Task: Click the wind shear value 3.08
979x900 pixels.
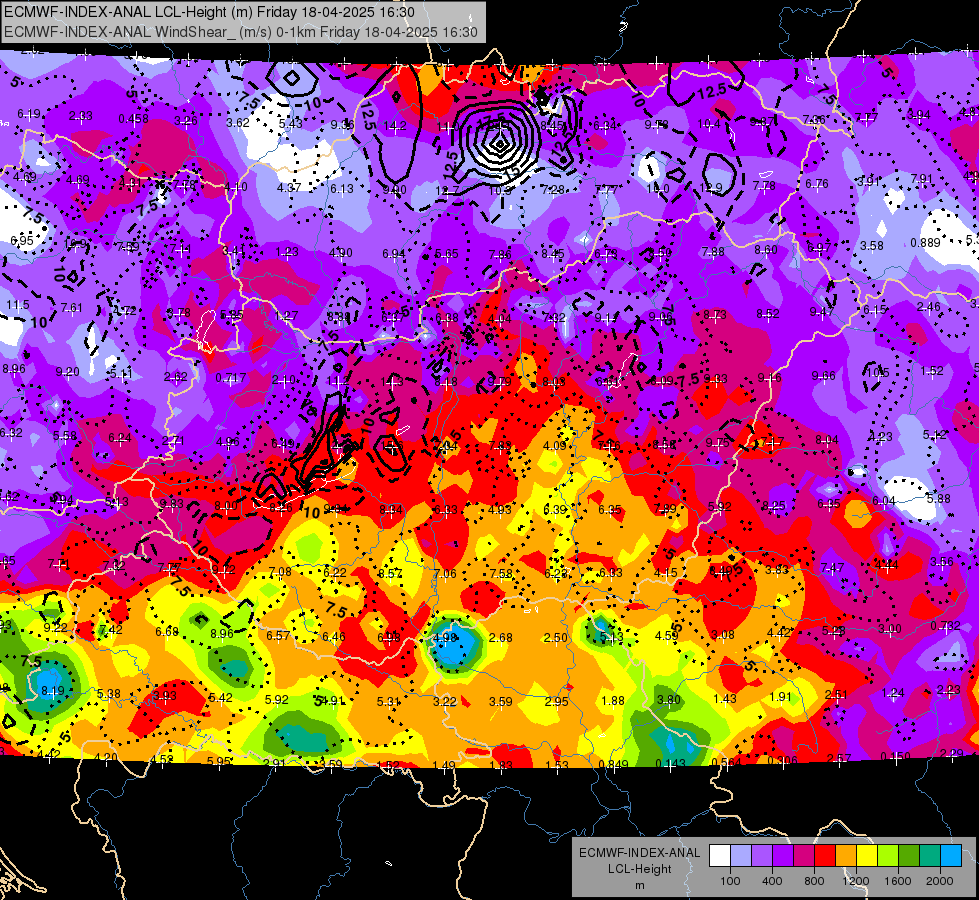Action: 723,635
